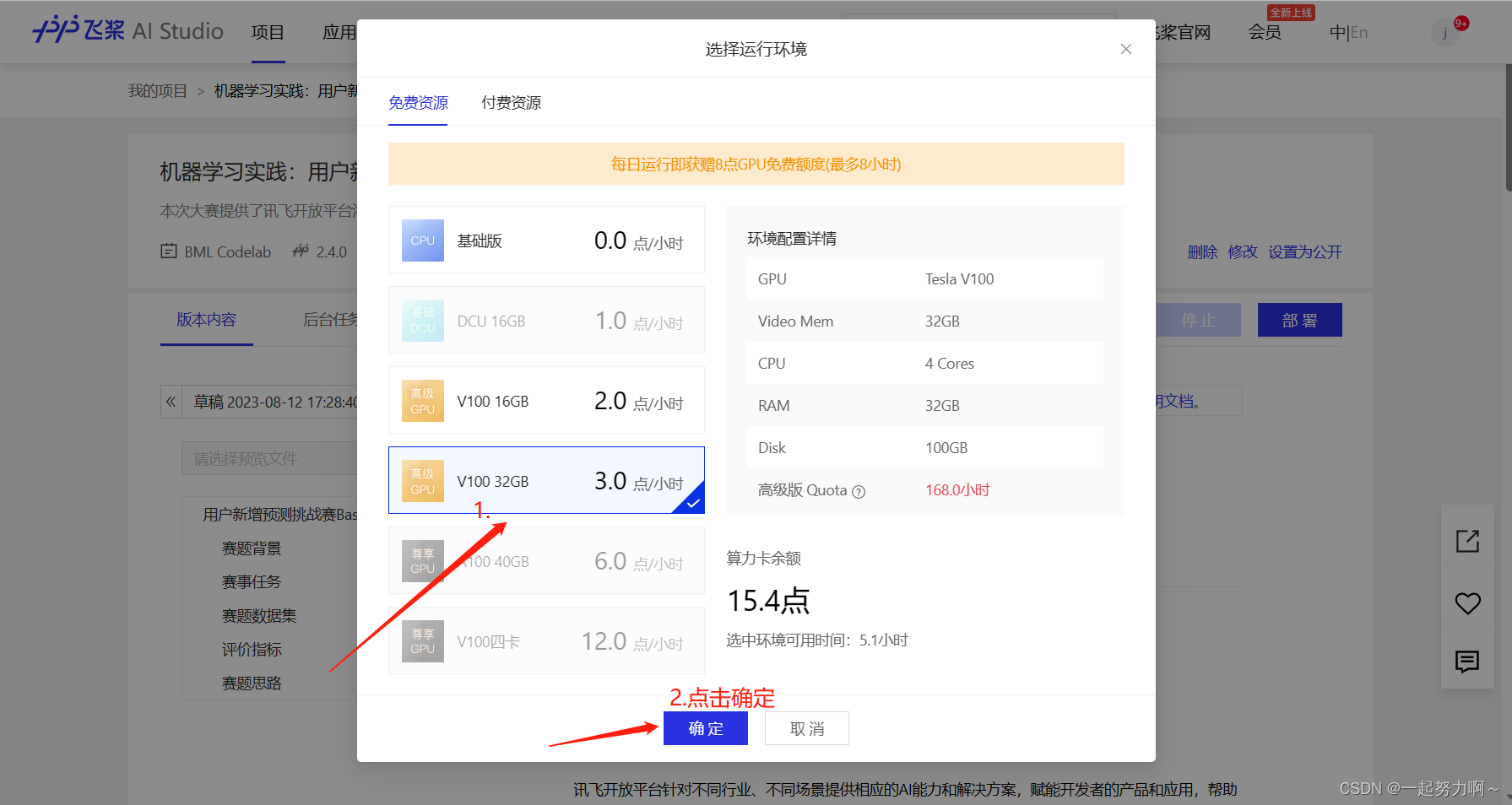This screenshot has height=805, width=1512.
Task: Open 会员 in the top navigation
Action: tap(1265, 32)
